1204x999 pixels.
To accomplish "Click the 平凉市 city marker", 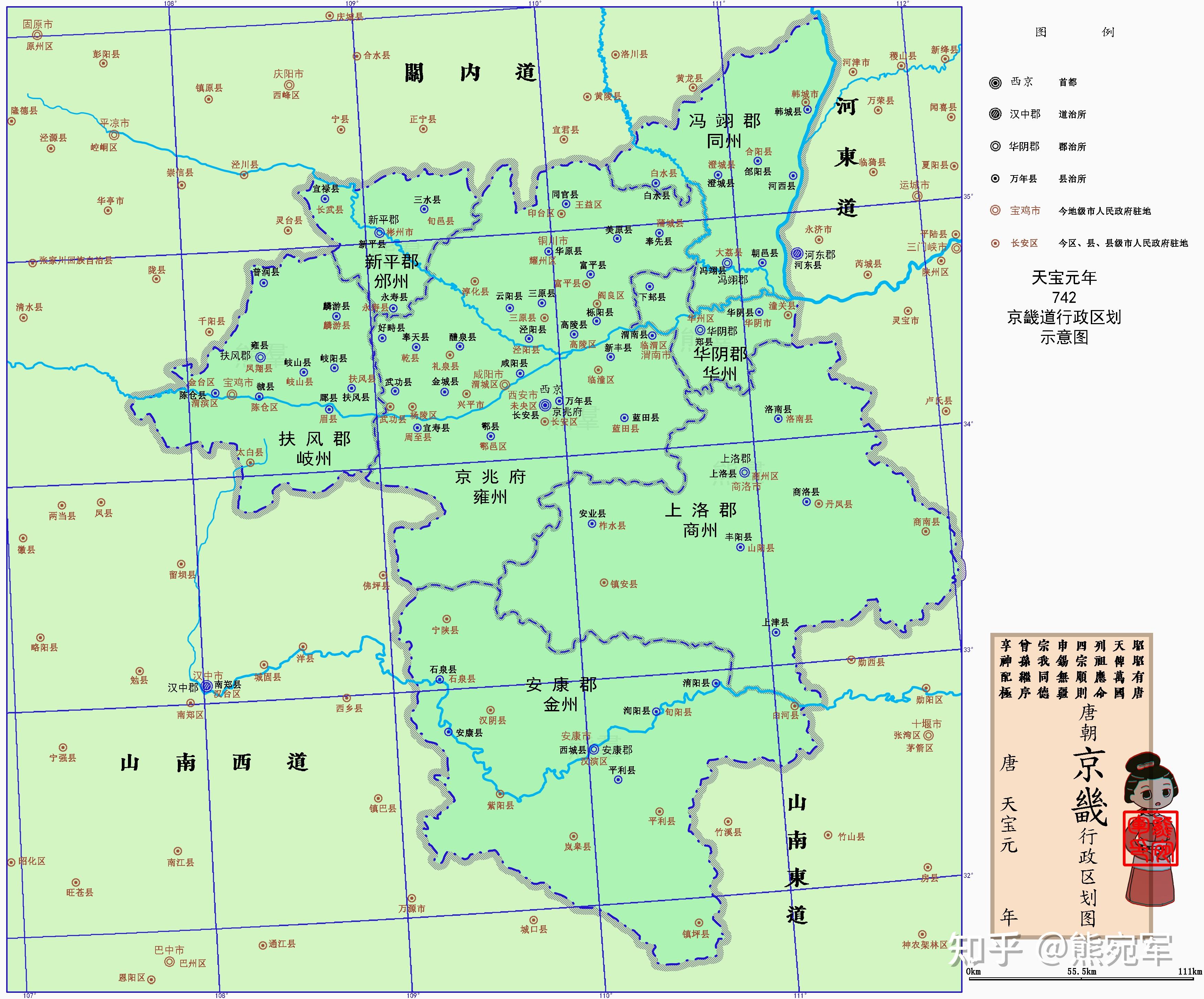I will coord(114,135).
